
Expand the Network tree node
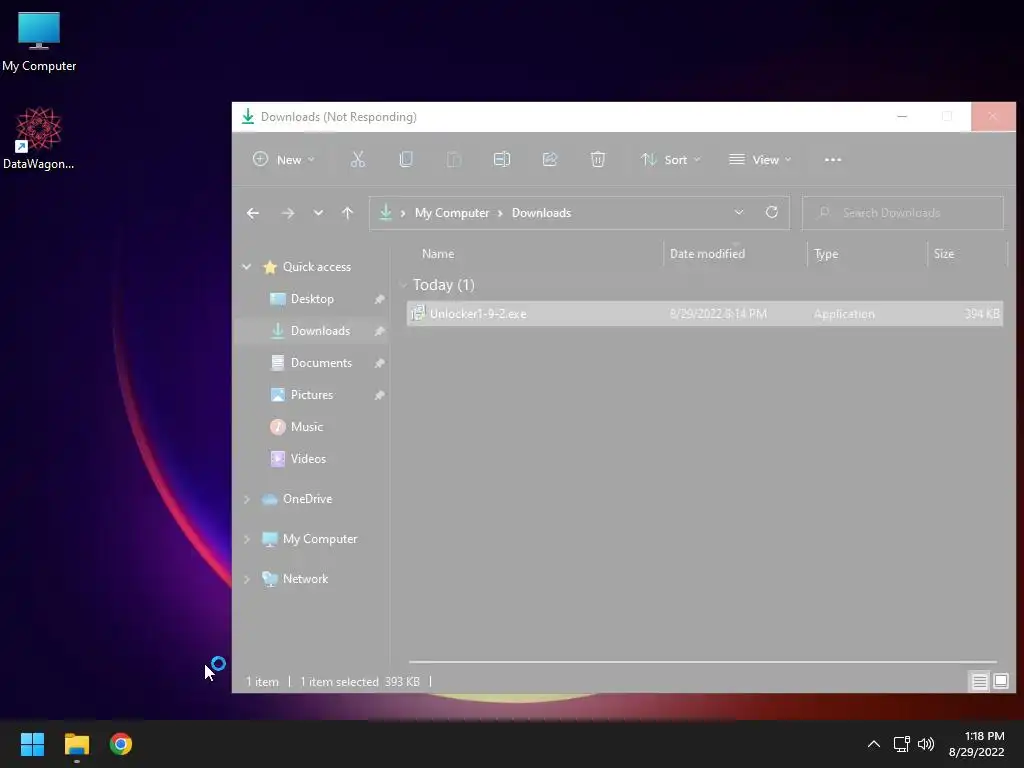(x=247, y=579)
